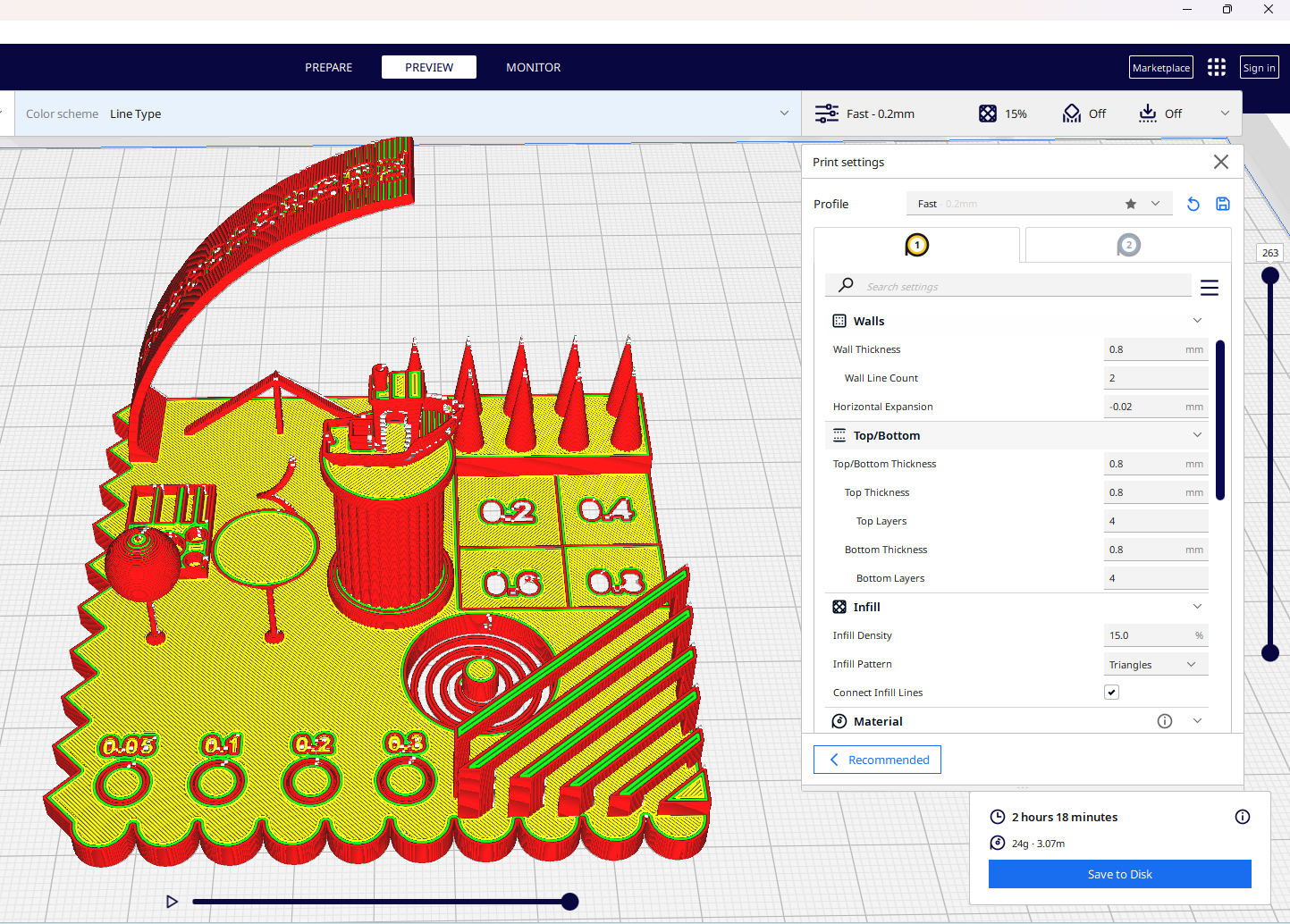Open the settings visibility hamburger menu
The height and width of the screenshot is (924, 1290).
point(1210,288)
